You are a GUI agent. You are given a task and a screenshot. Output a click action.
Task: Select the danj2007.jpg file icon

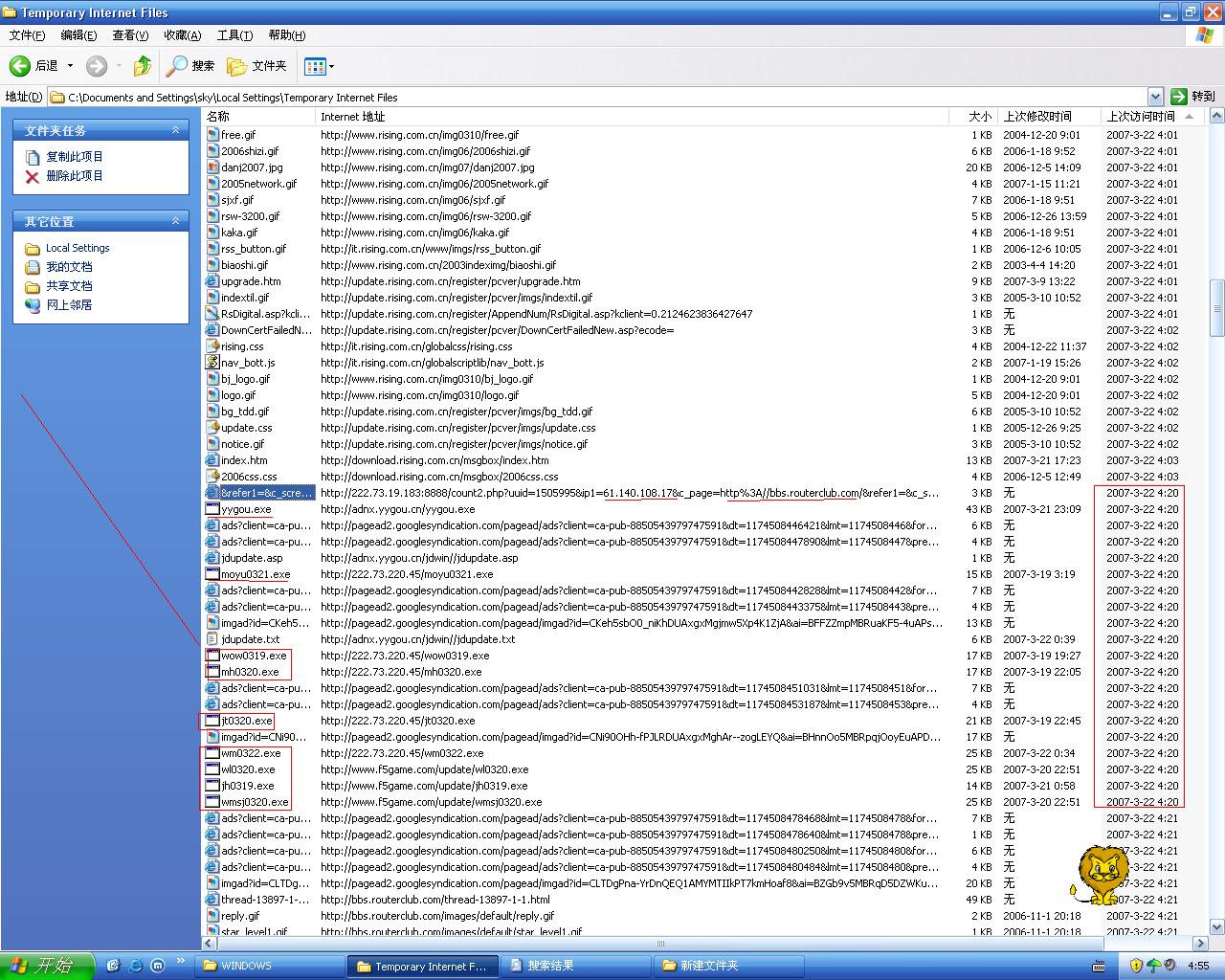[x=213, y=167]
